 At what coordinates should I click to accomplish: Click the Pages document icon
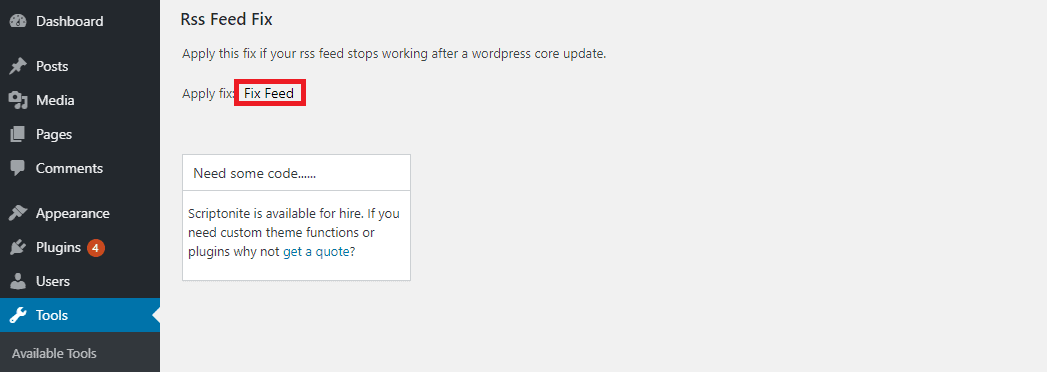(18, 134)
